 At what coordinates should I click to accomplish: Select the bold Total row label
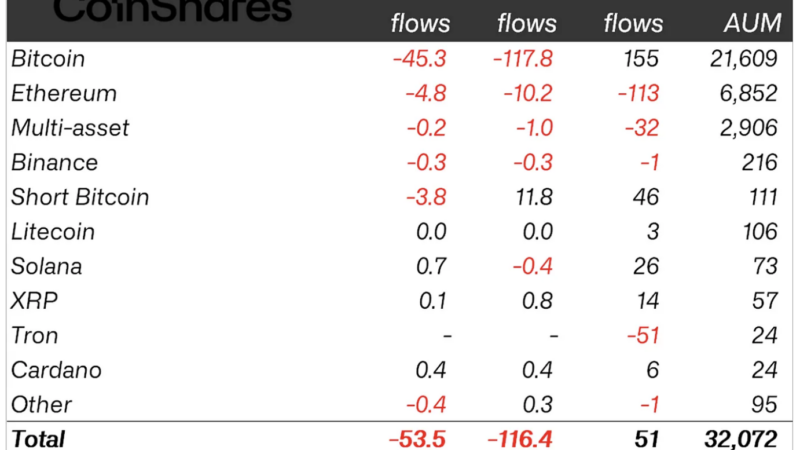click(38, 439)
